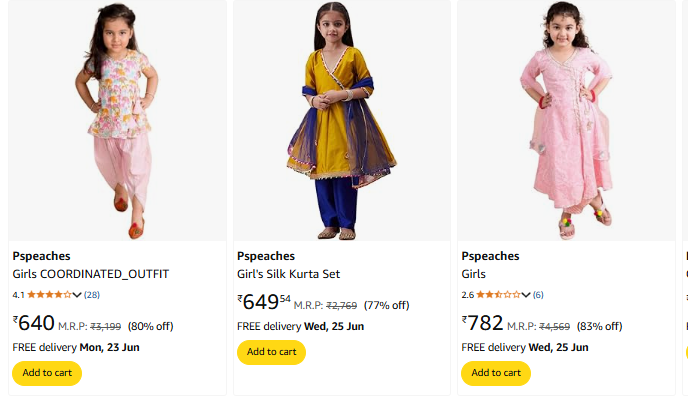Viewport: 688px width, 399px height.
Task: Add the ₹782 Girls dress to cart
Action: 496,373
